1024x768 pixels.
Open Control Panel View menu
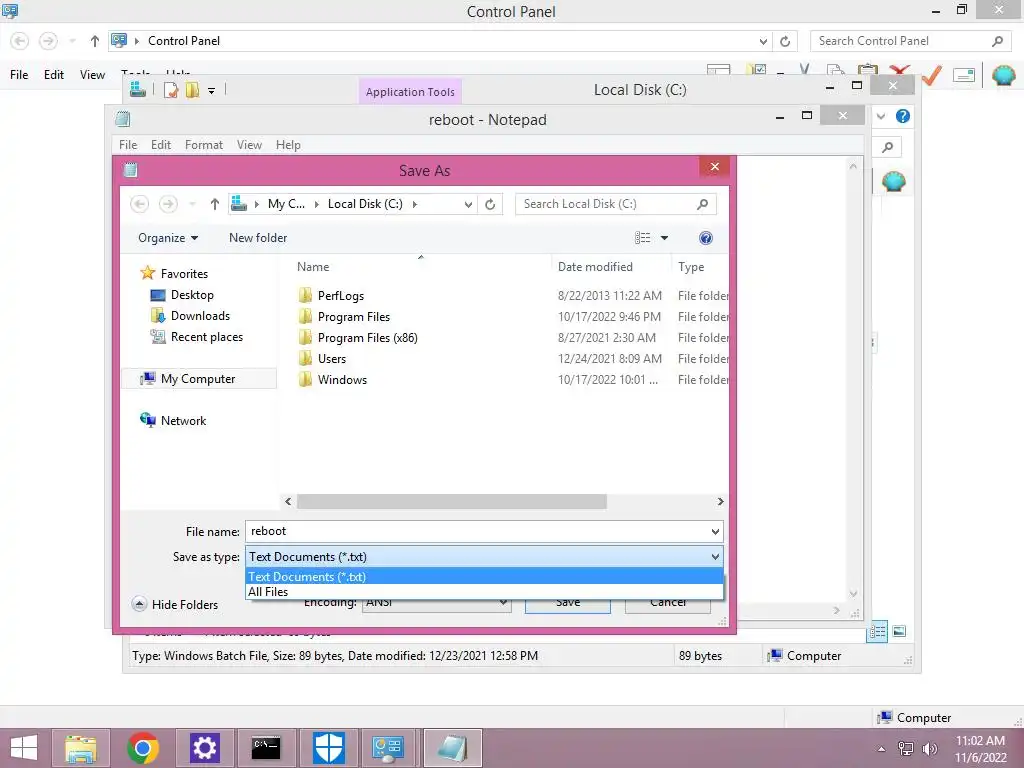click(x=92, y=74)
